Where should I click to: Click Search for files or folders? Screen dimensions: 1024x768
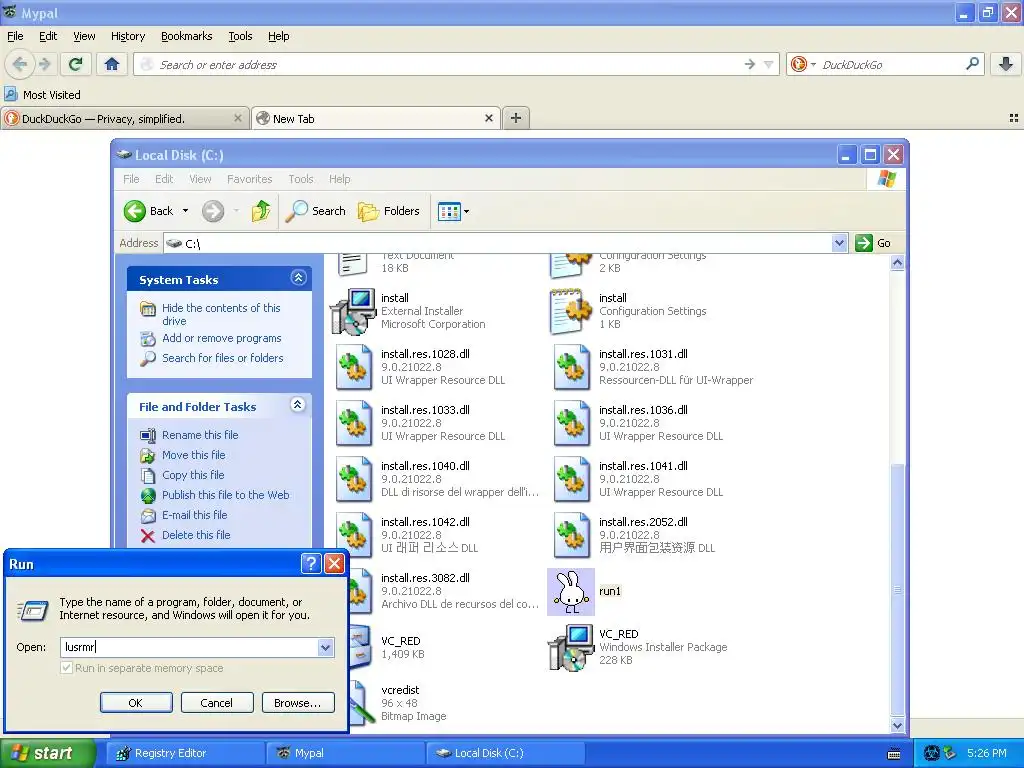pos(222,358)
